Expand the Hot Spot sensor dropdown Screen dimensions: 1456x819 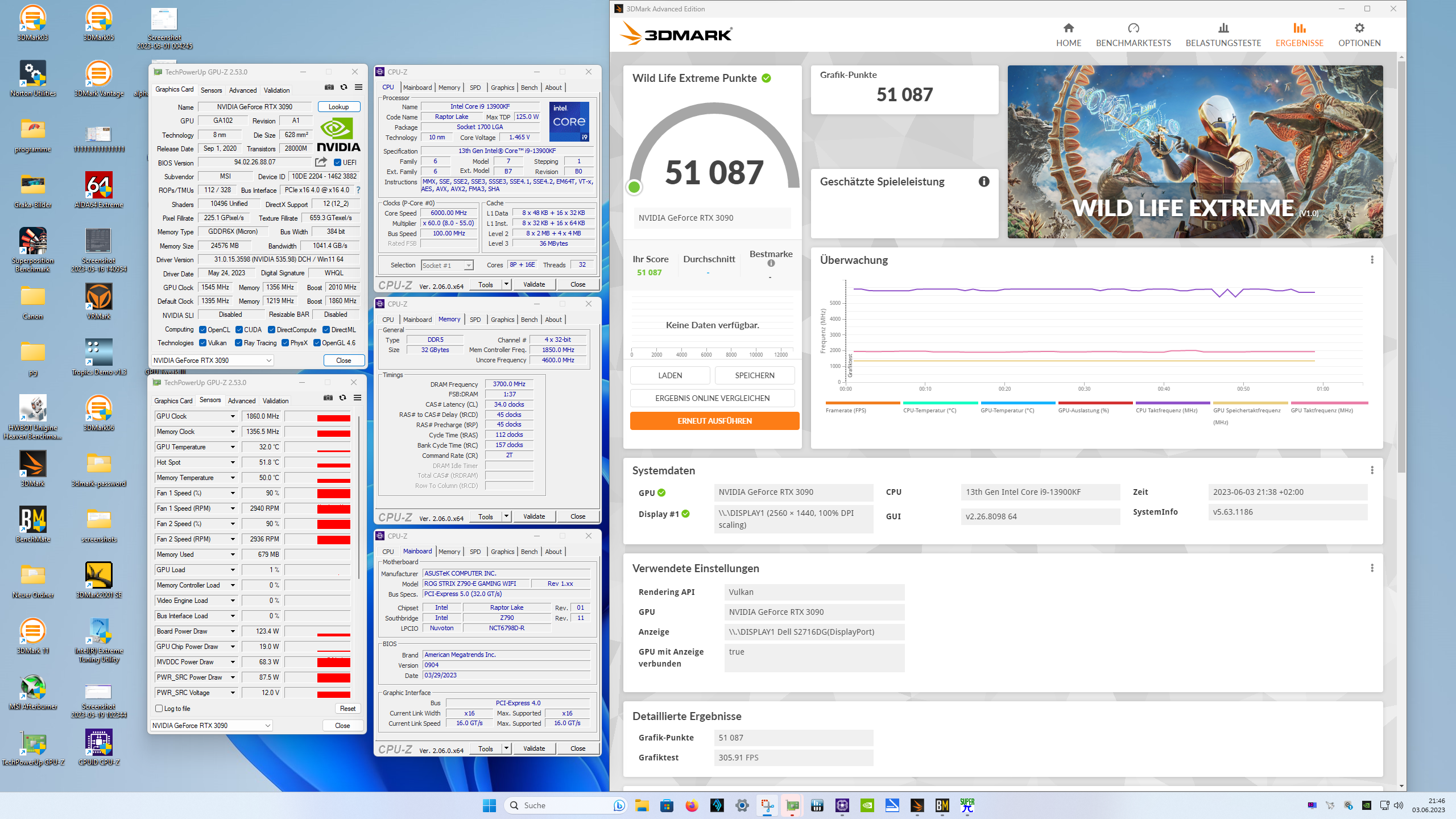(x=233, y=462)
